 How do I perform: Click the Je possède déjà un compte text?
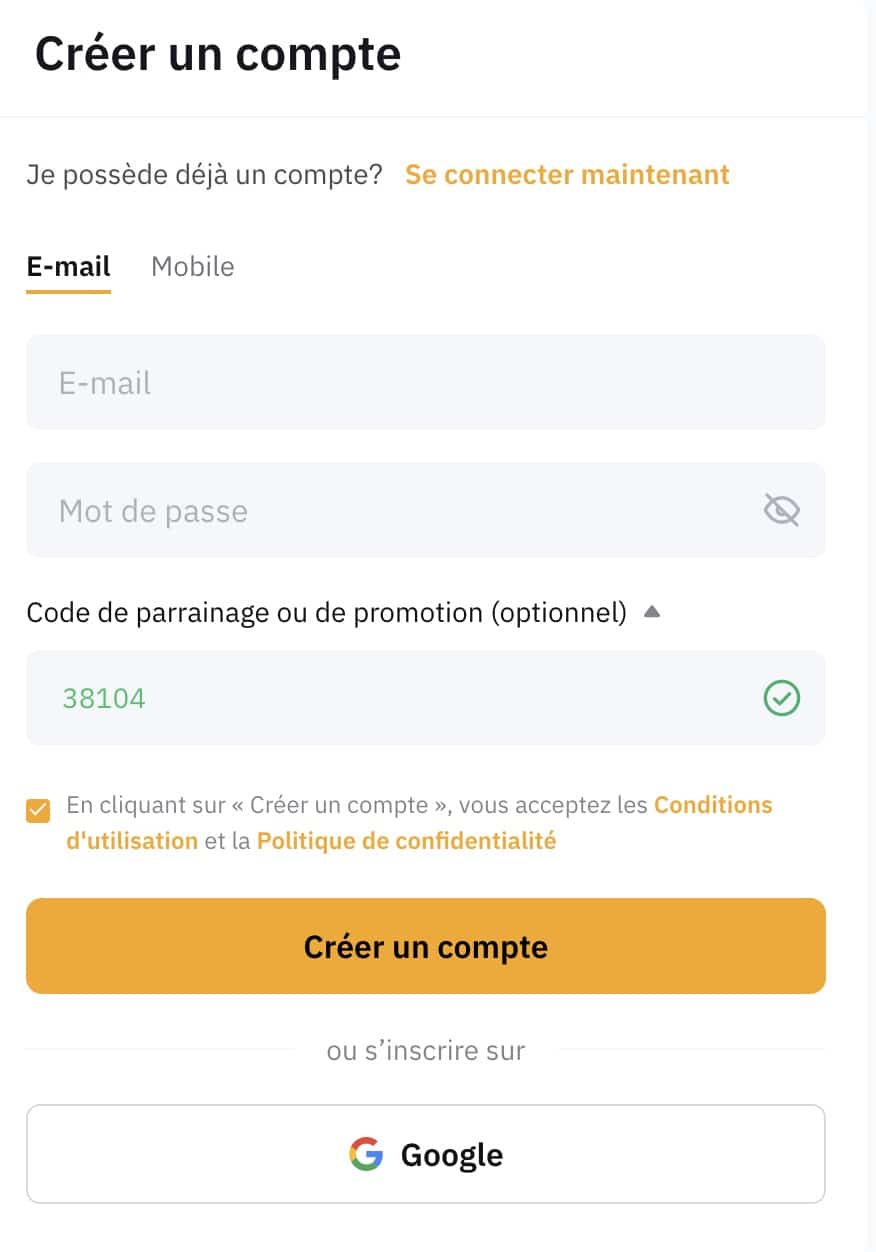pyautogui.click(x=204, y=175)
